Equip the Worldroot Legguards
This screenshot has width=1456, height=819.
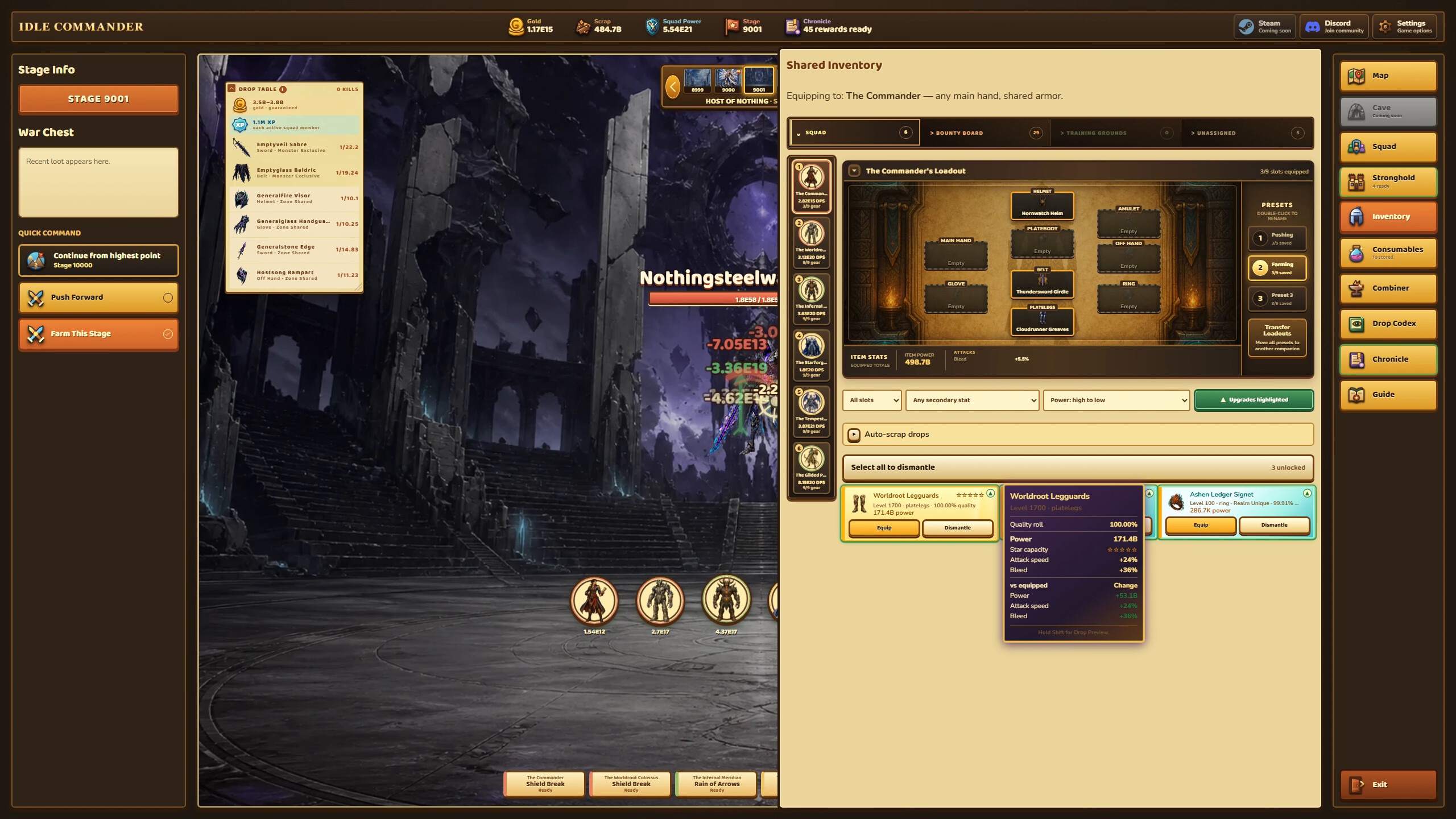(884, 528)
